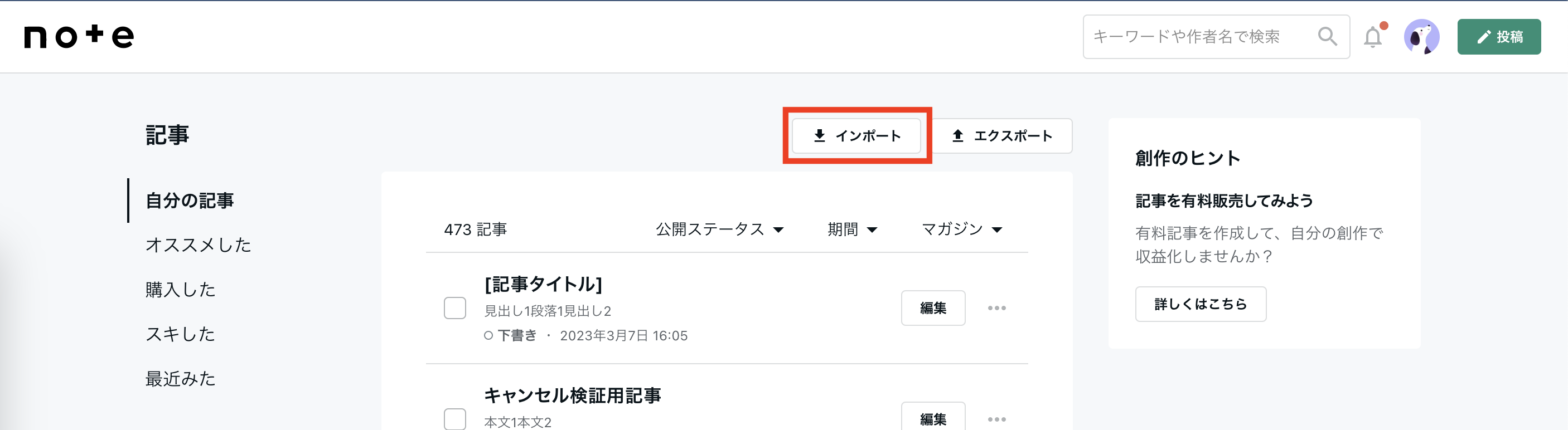Image resolution: width=1568 pixels, height=430 pixels.
Task: Click the search magnifier icon
Action: (1327, 37)
